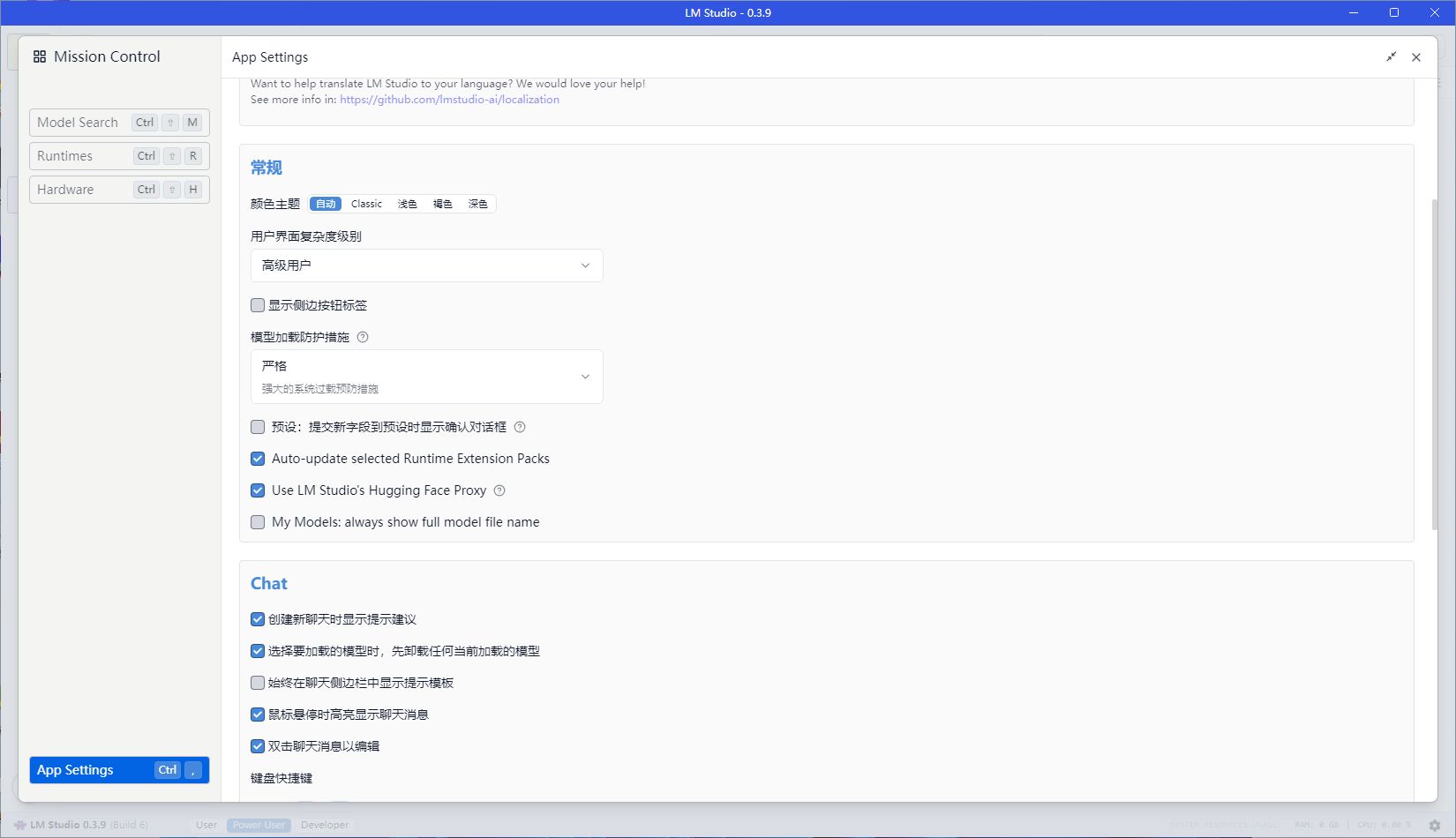This screenshot has width=1456, height=838.
Task: Click the gear icon in the status bar
Action: (x=1435, y=826)
